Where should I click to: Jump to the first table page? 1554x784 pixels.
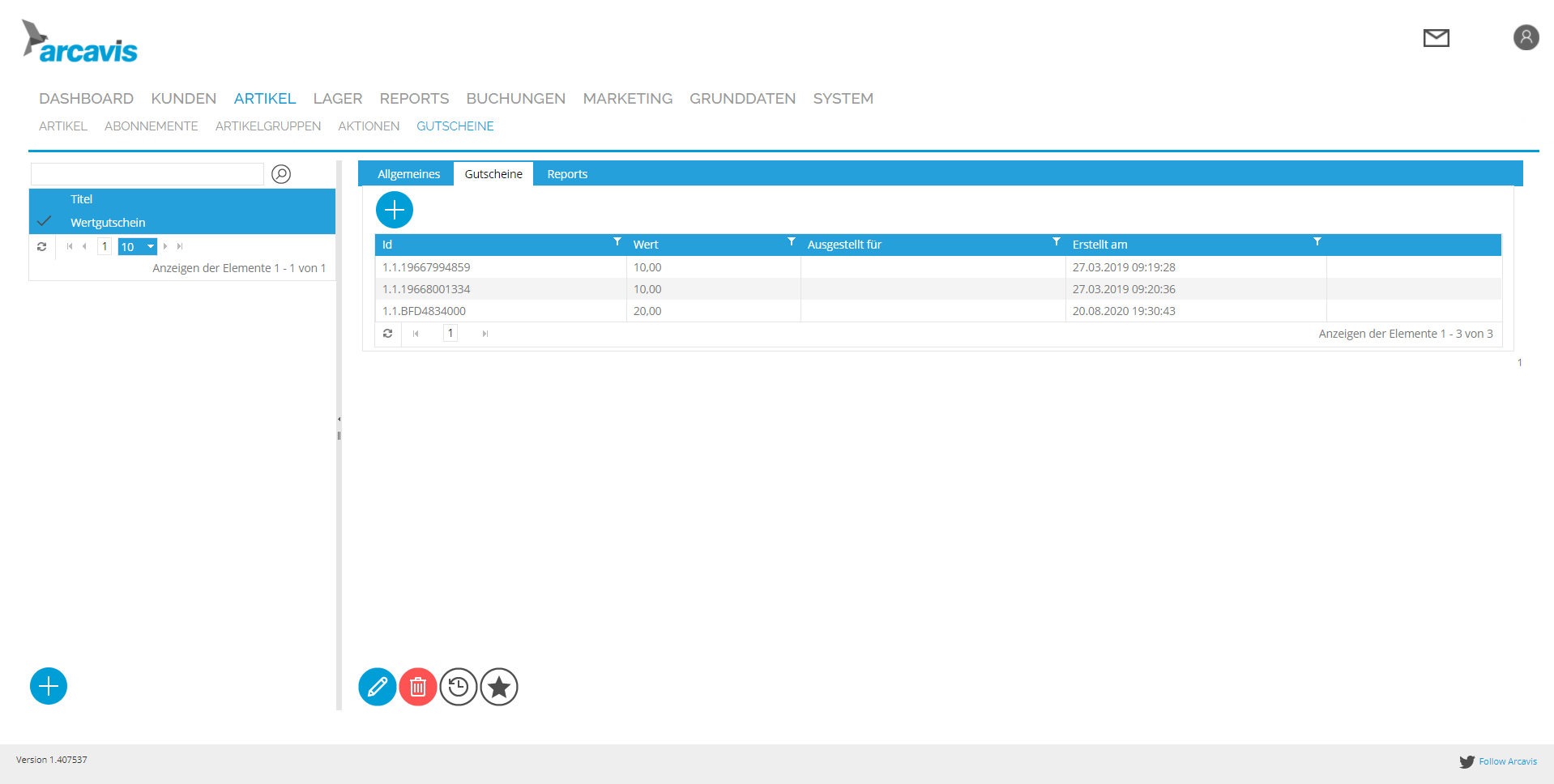click(416, 333)
